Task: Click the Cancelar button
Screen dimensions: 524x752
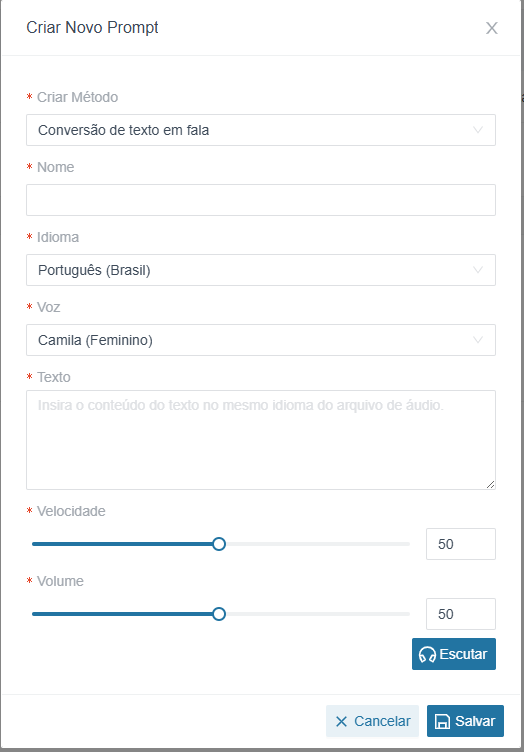Action: tap(373, 721)
